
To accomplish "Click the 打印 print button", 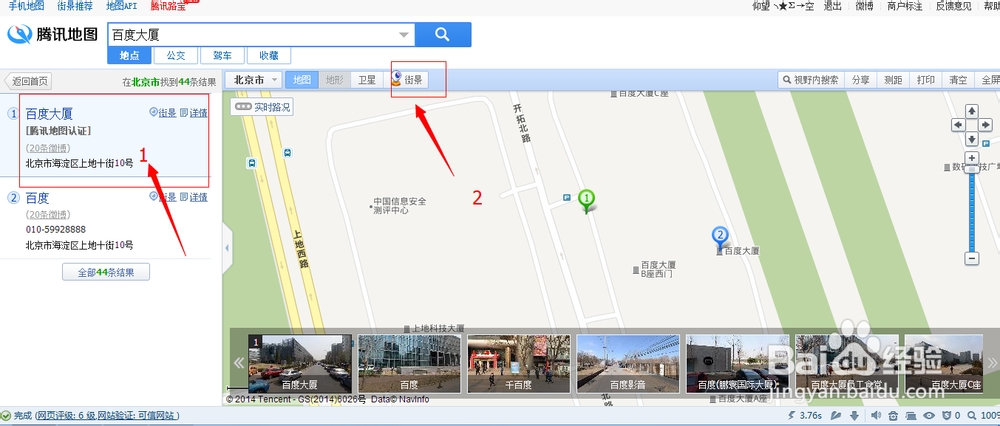I will point(925,80).
